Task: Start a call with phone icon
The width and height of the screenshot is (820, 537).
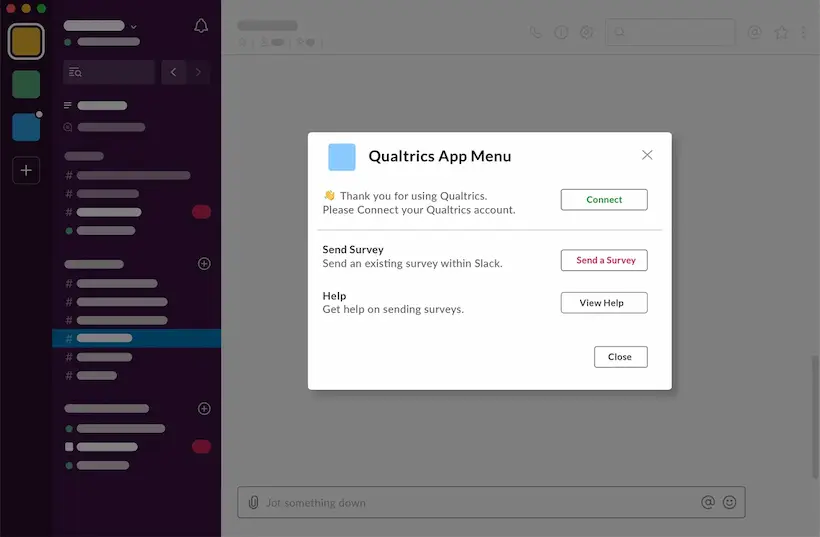Action: click(536, 32)
